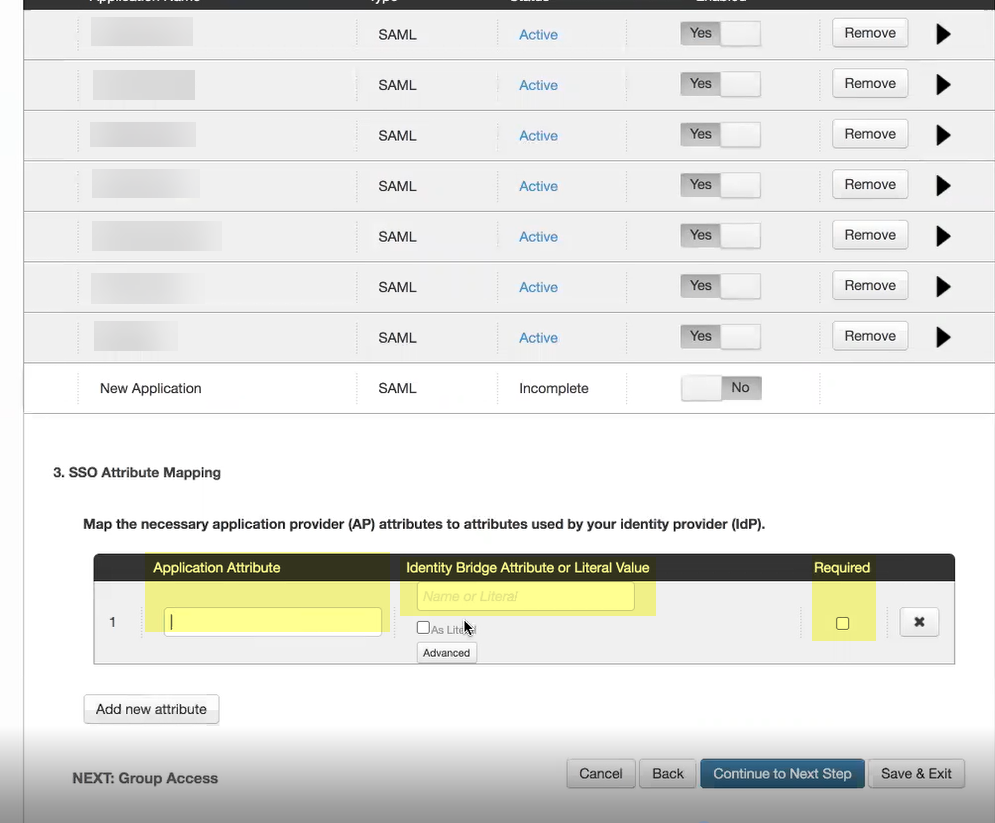Remove the fourth visible application

[x=870, y=184]
